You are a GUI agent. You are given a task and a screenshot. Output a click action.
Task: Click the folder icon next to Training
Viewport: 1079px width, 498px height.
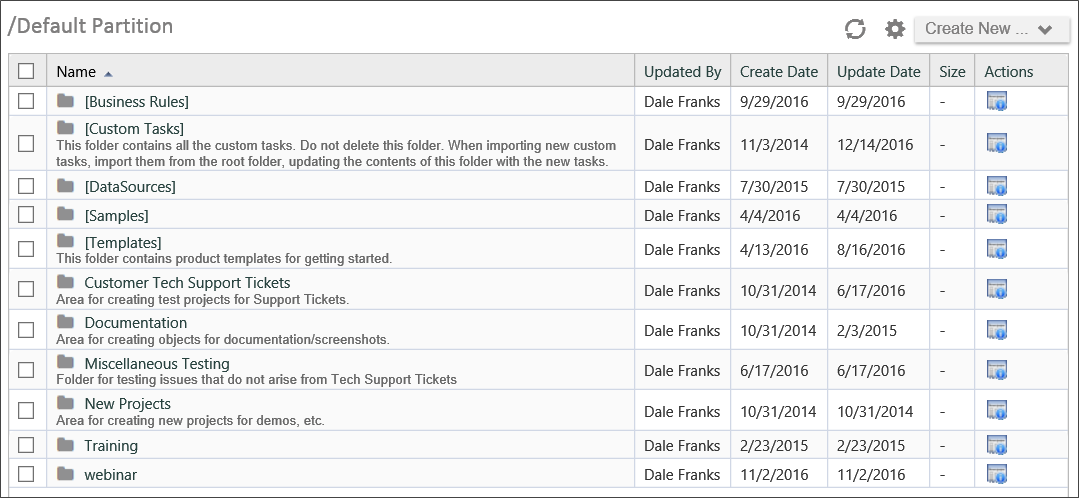[x=66, y=445]
